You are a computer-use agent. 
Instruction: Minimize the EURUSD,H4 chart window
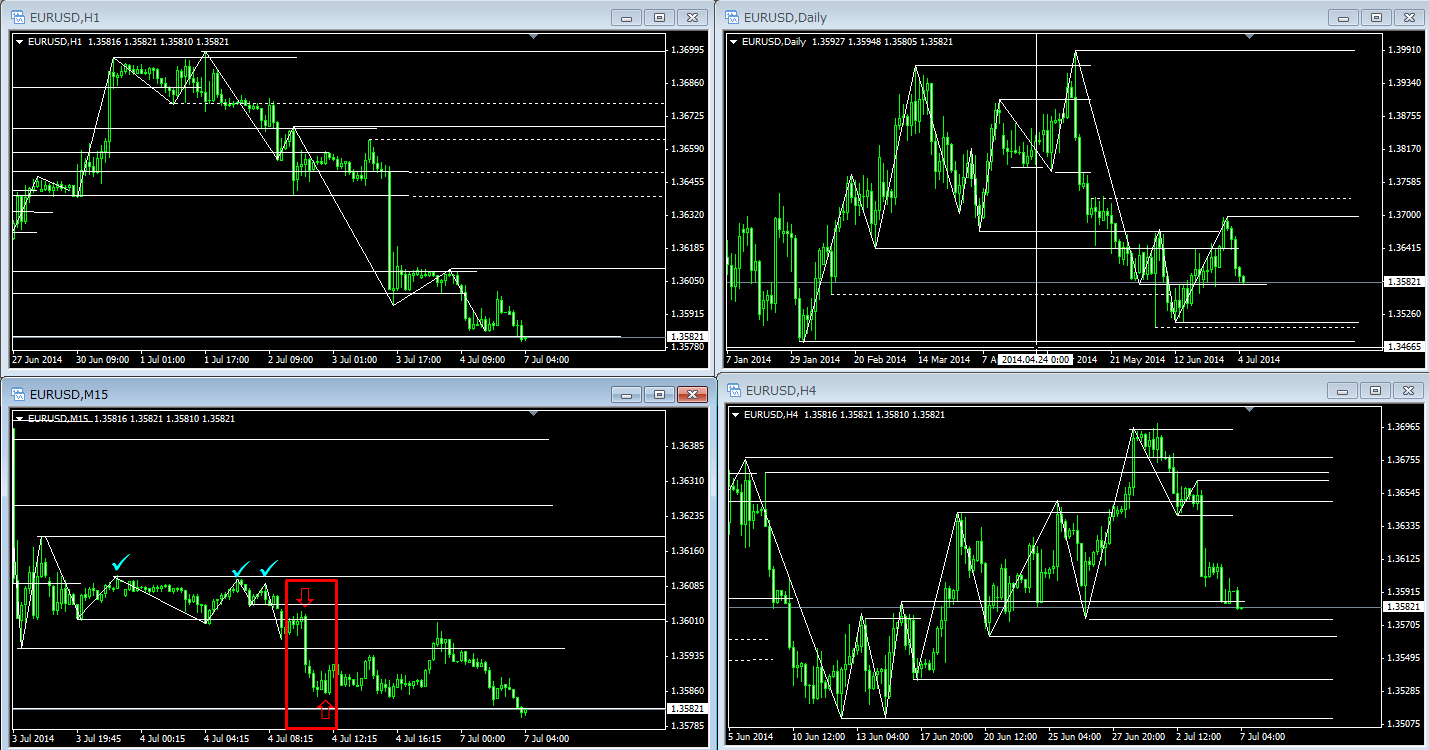click(x=1343, y=390)
